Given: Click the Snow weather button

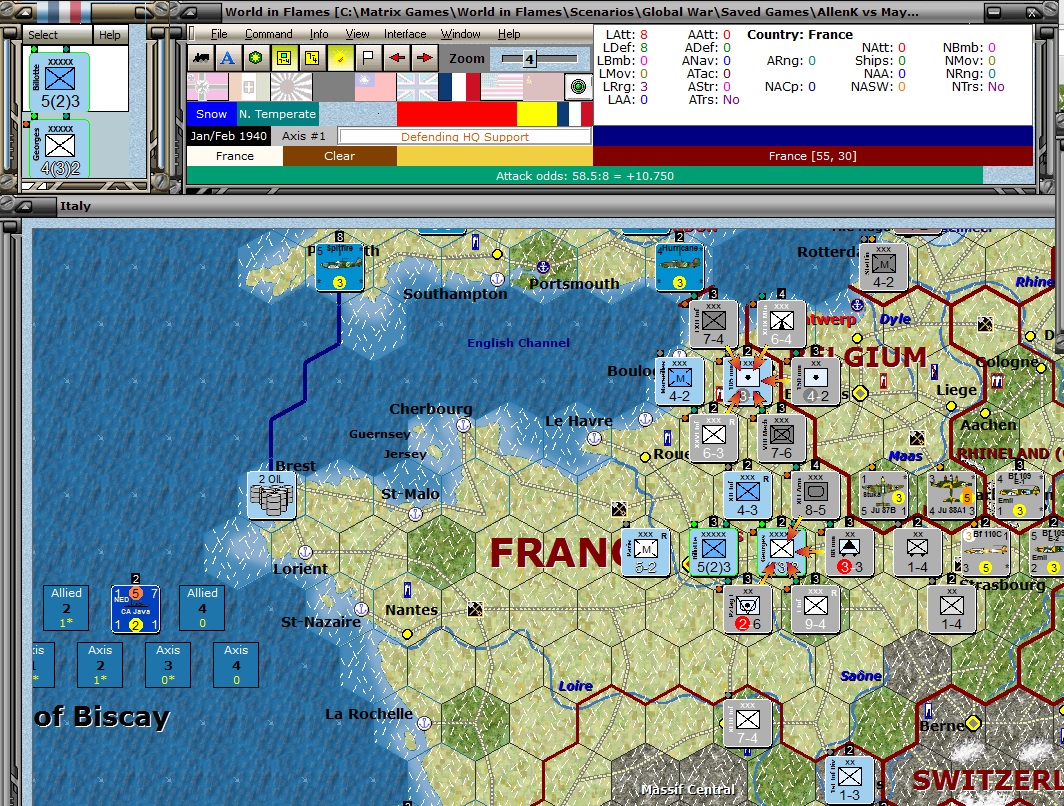Looking at the screenshot, I should [x=210, y=114].
